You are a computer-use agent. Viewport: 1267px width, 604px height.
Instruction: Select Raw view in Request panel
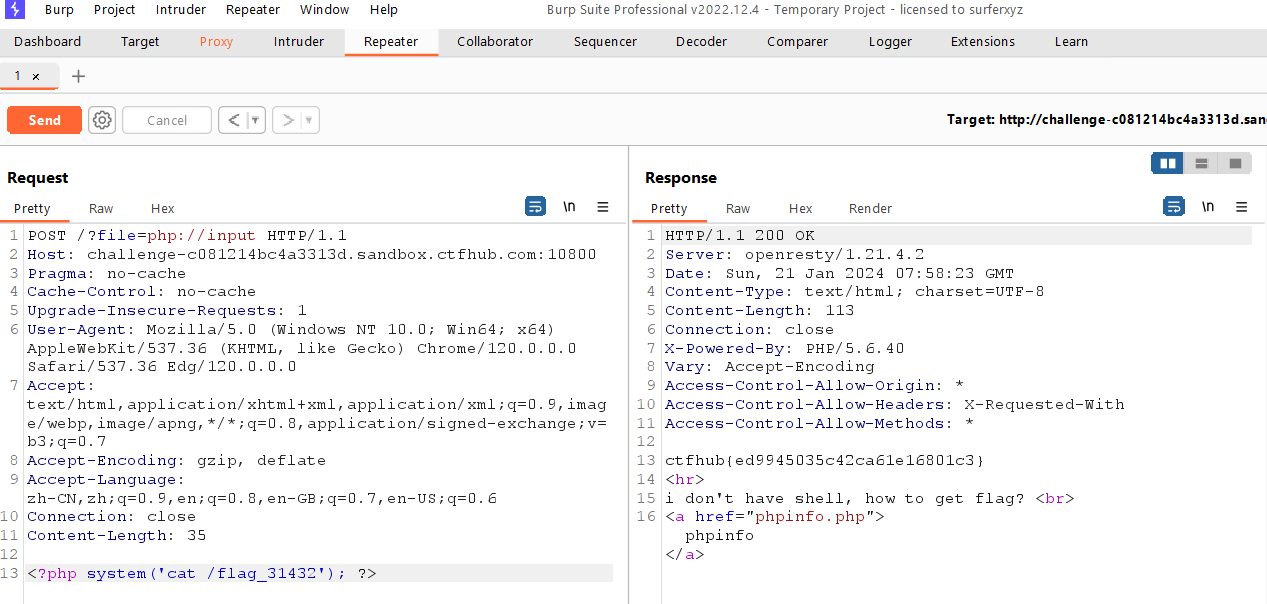pyautogui.click(x=101, y=208)
